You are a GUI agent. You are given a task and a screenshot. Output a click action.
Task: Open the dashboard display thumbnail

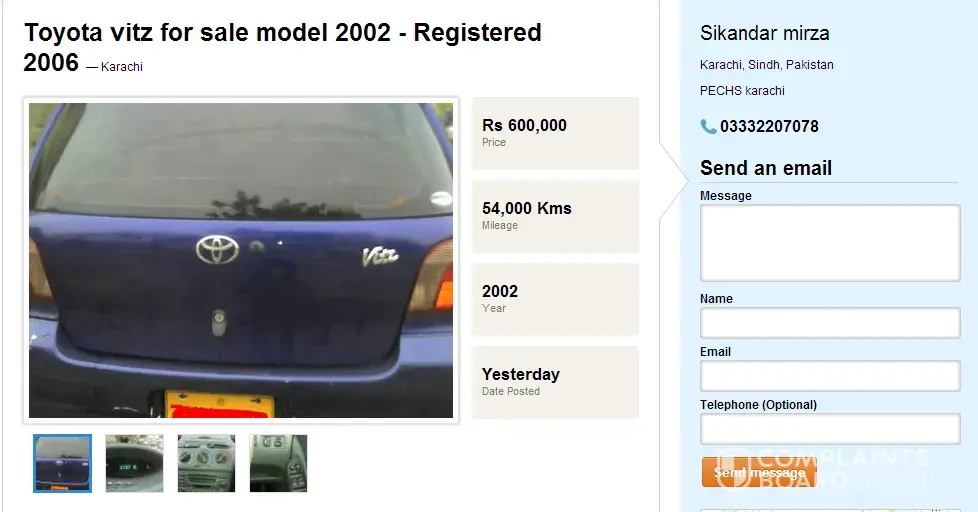pyautogui.click(x=135, y=463)
